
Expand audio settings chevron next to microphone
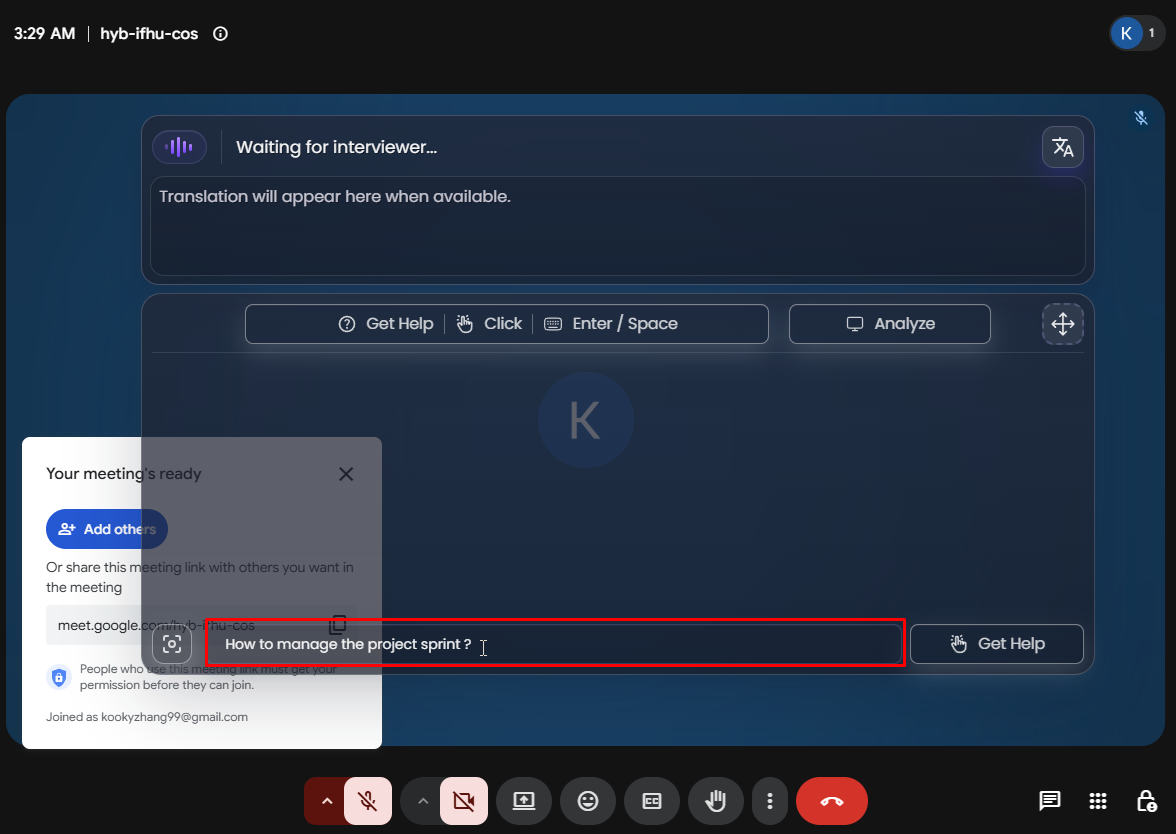tap(326, 801)
